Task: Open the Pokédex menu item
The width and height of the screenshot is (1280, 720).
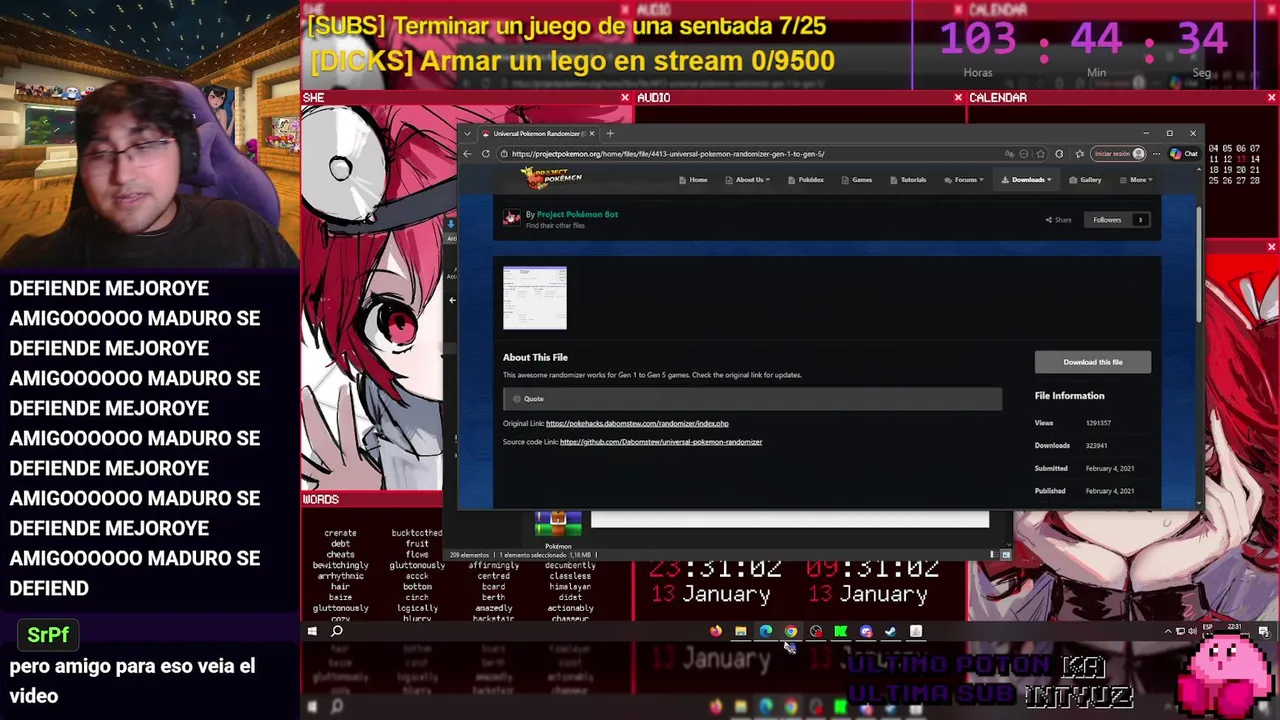Action: click(806, 180)
